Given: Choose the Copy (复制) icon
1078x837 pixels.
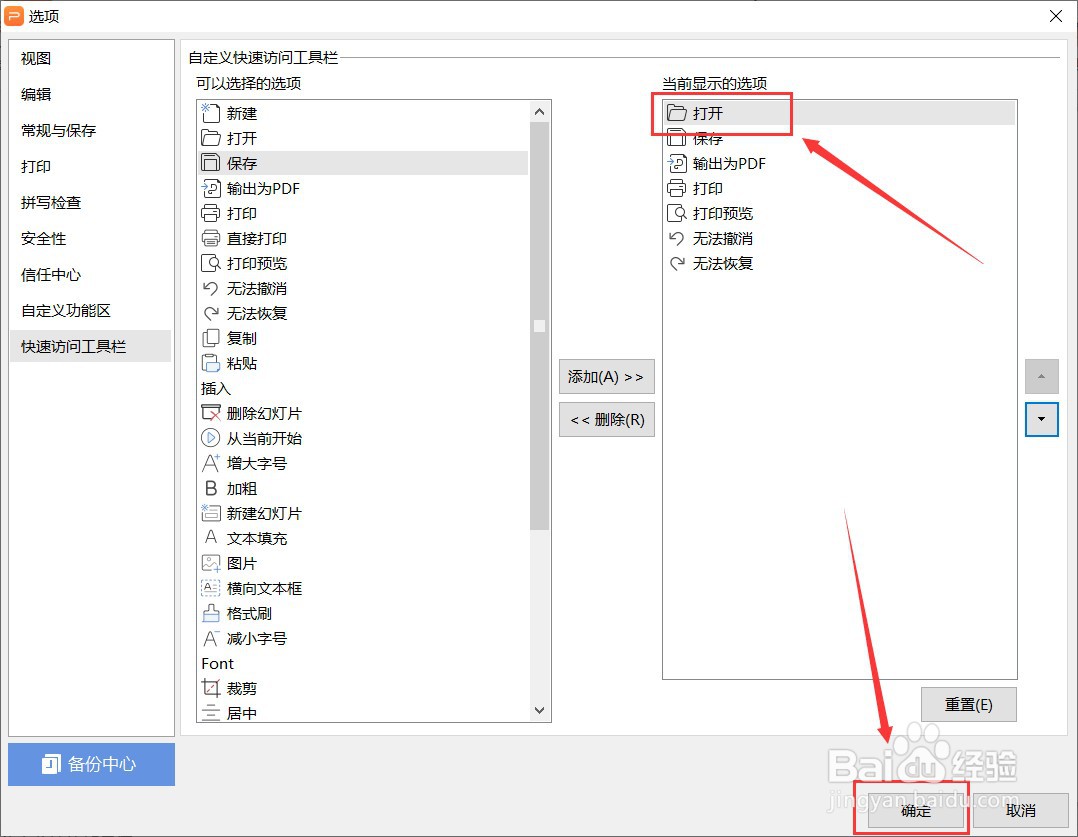Looking at the screenshot, I should tap(210, 338).
